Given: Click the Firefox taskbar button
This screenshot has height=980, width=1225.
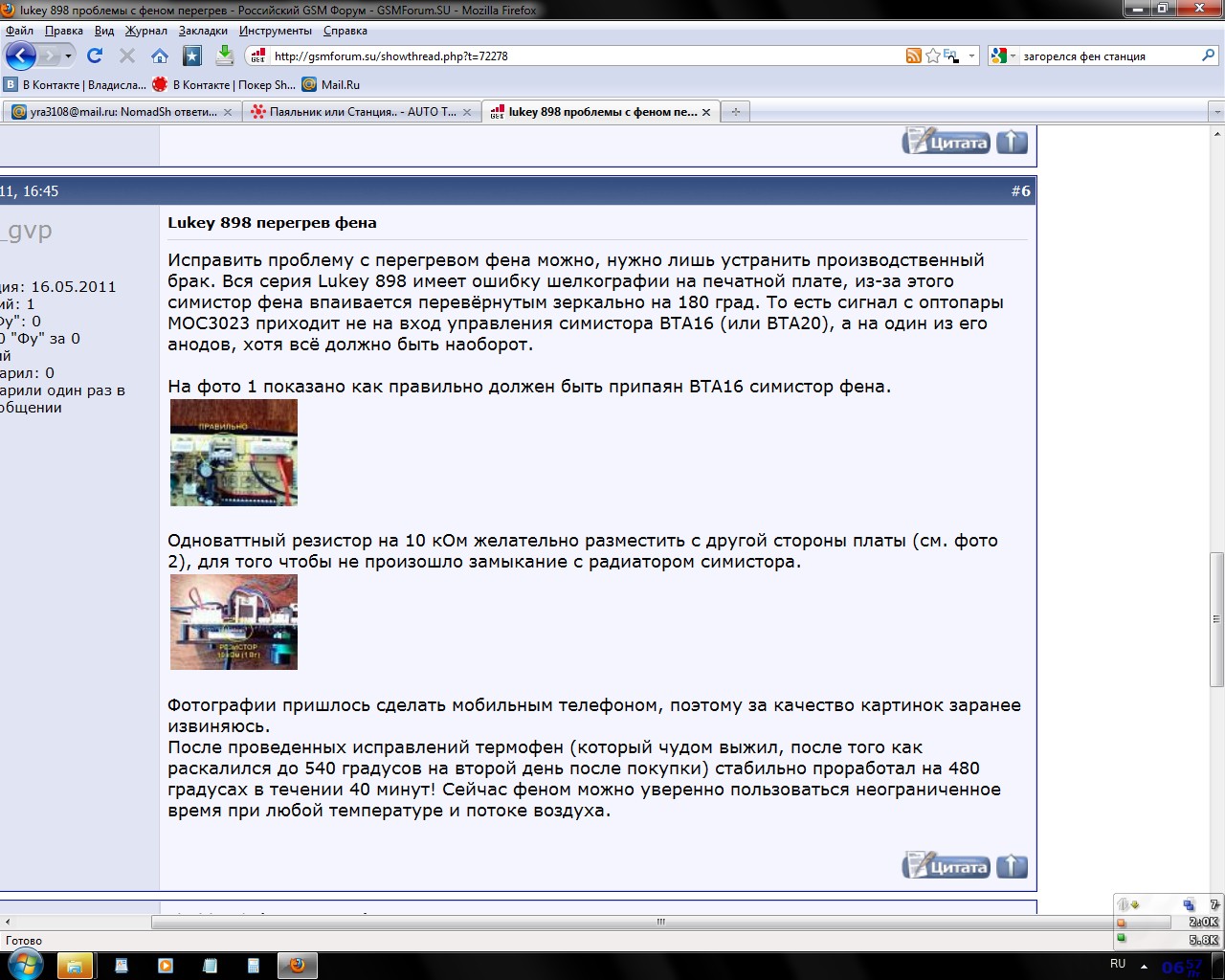Looking at the screenshot, I should (297, 966).
